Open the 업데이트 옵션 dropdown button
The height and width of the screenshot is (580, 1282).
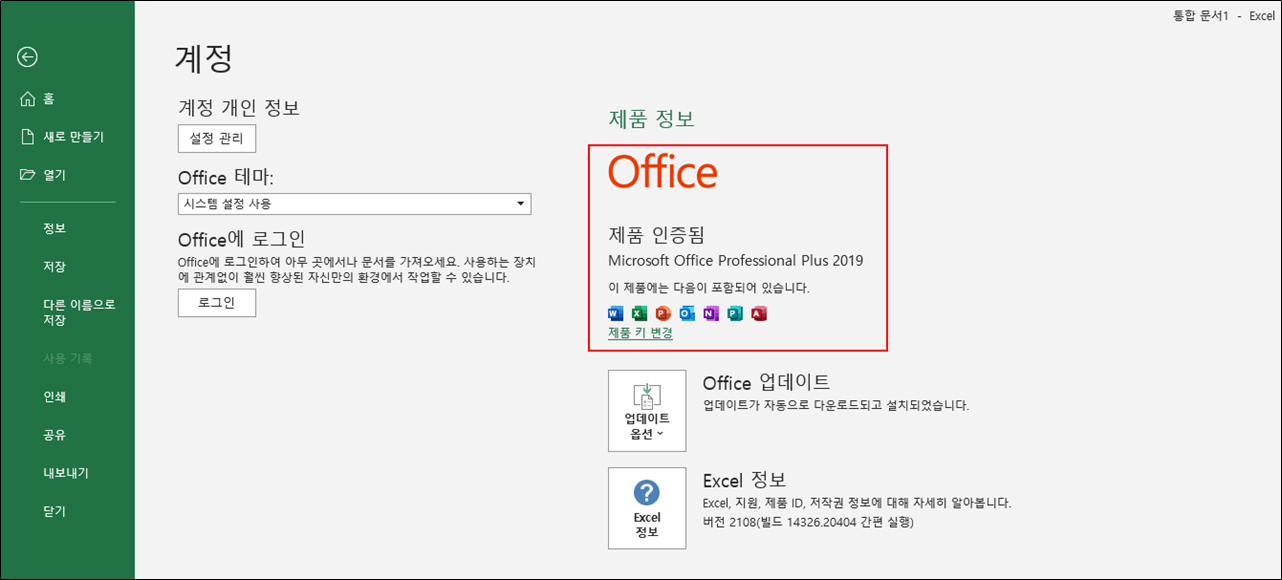click(x=647, y=411)
